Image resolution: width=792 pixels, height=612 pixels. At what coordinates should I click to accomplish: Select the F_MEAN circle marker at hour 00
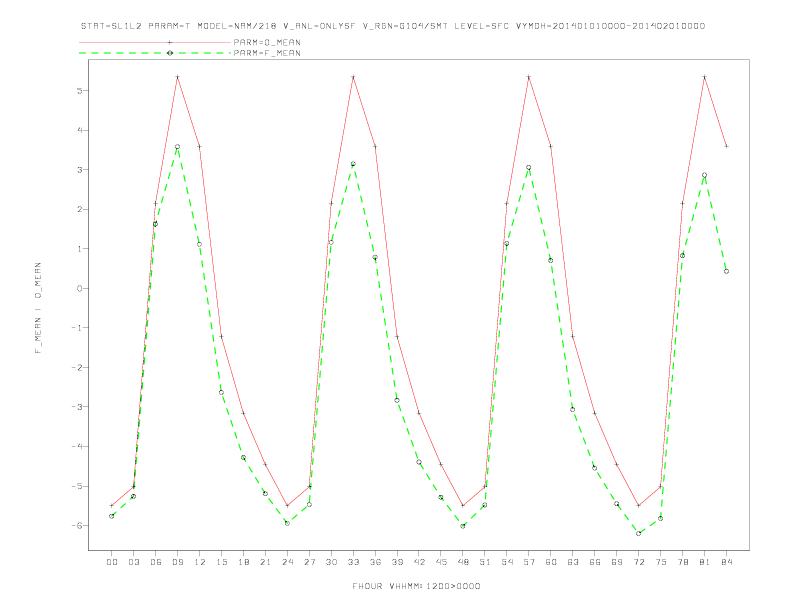(x=112, y=516)
